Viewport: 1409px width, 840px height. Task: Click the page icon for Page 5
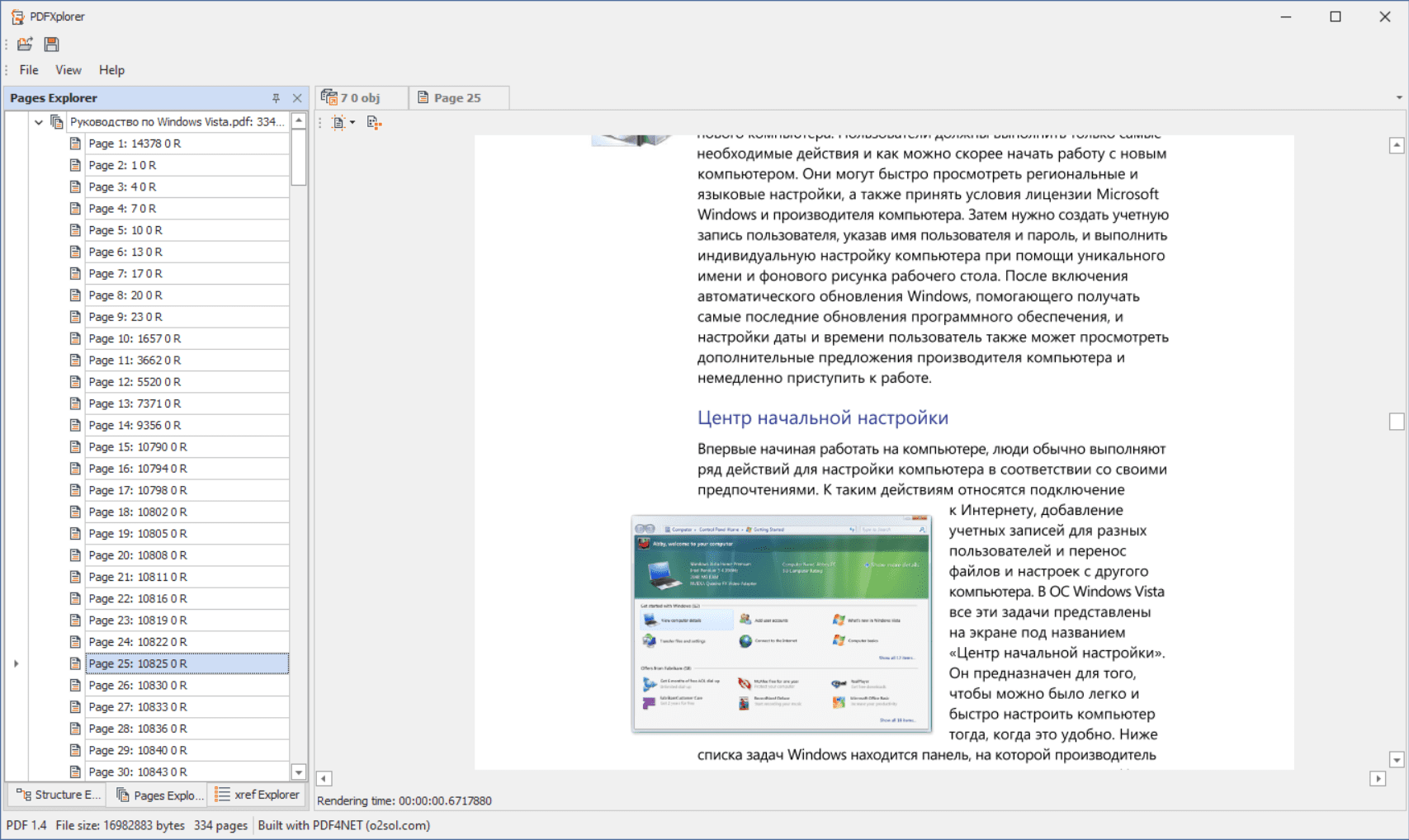(x=75, y=230)
